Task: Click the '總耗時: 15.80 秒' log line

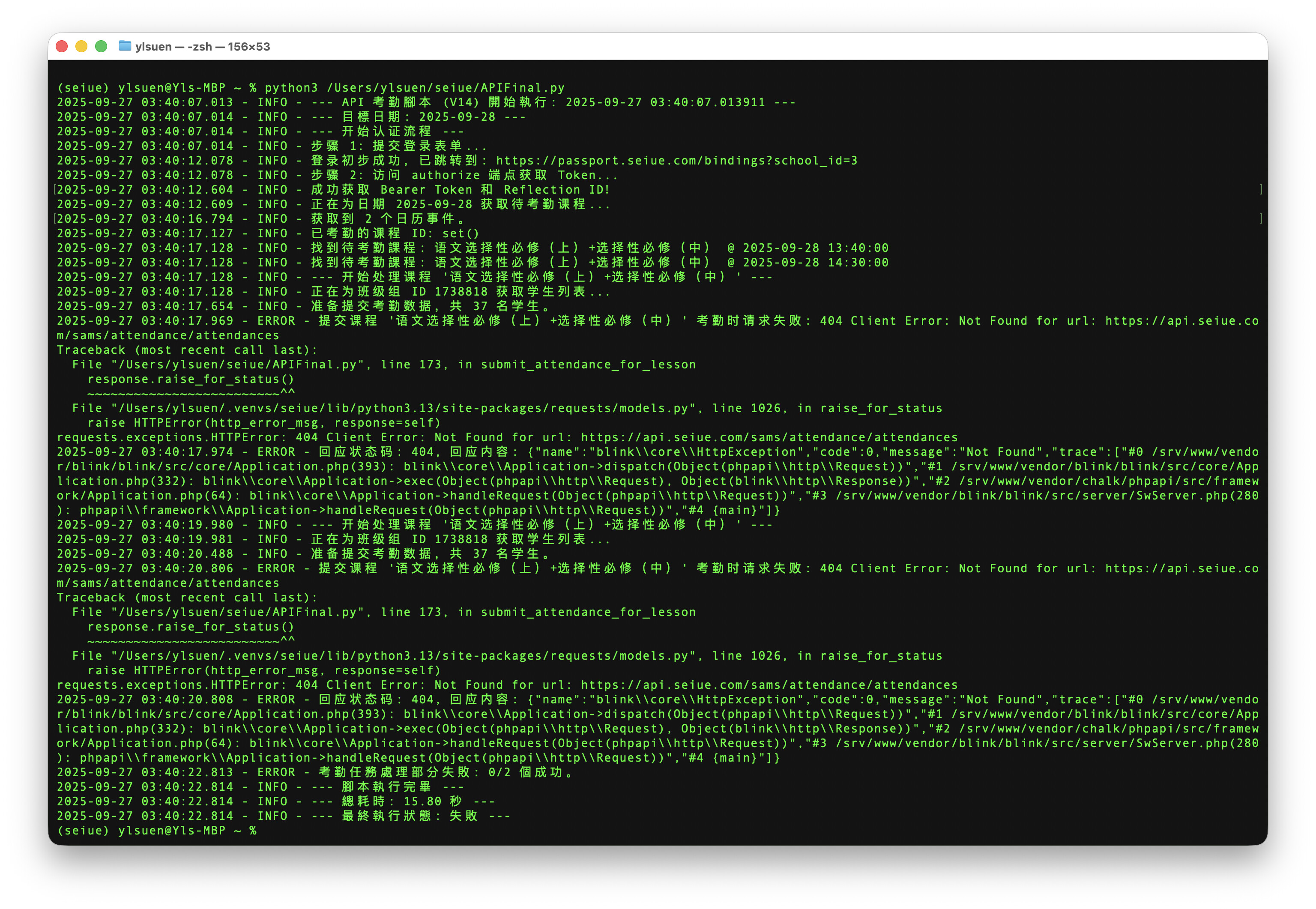Action: (x=401, y=801)
